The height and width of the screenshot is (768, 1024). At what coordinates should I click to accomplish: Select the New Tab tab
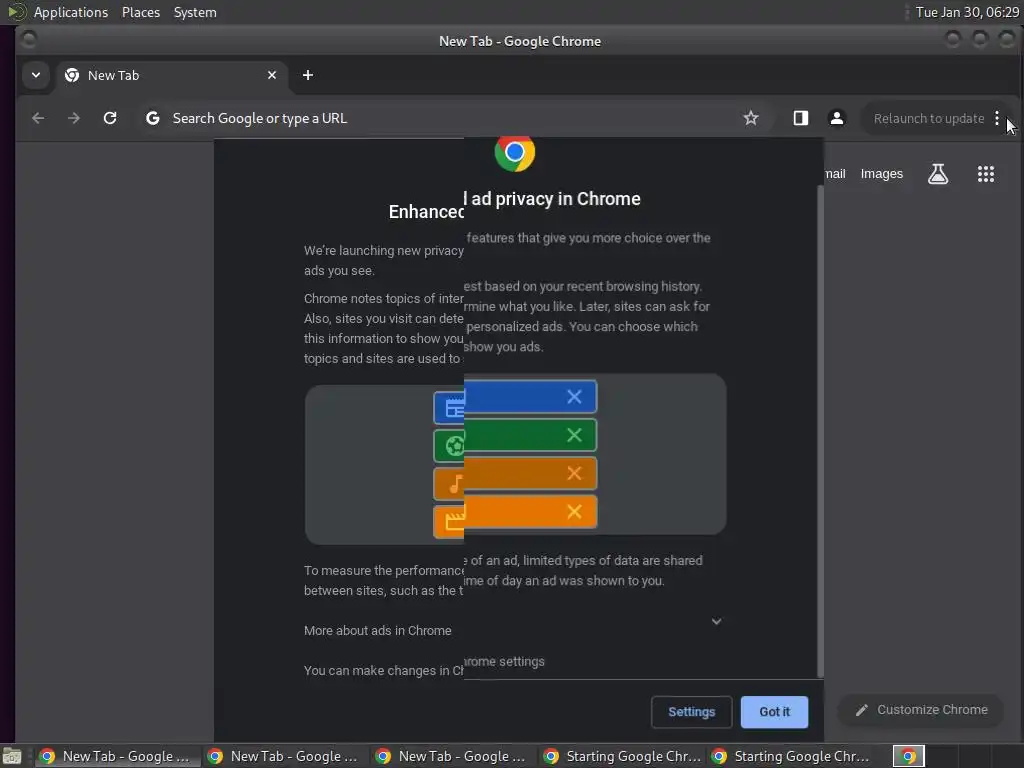[171, 76]
